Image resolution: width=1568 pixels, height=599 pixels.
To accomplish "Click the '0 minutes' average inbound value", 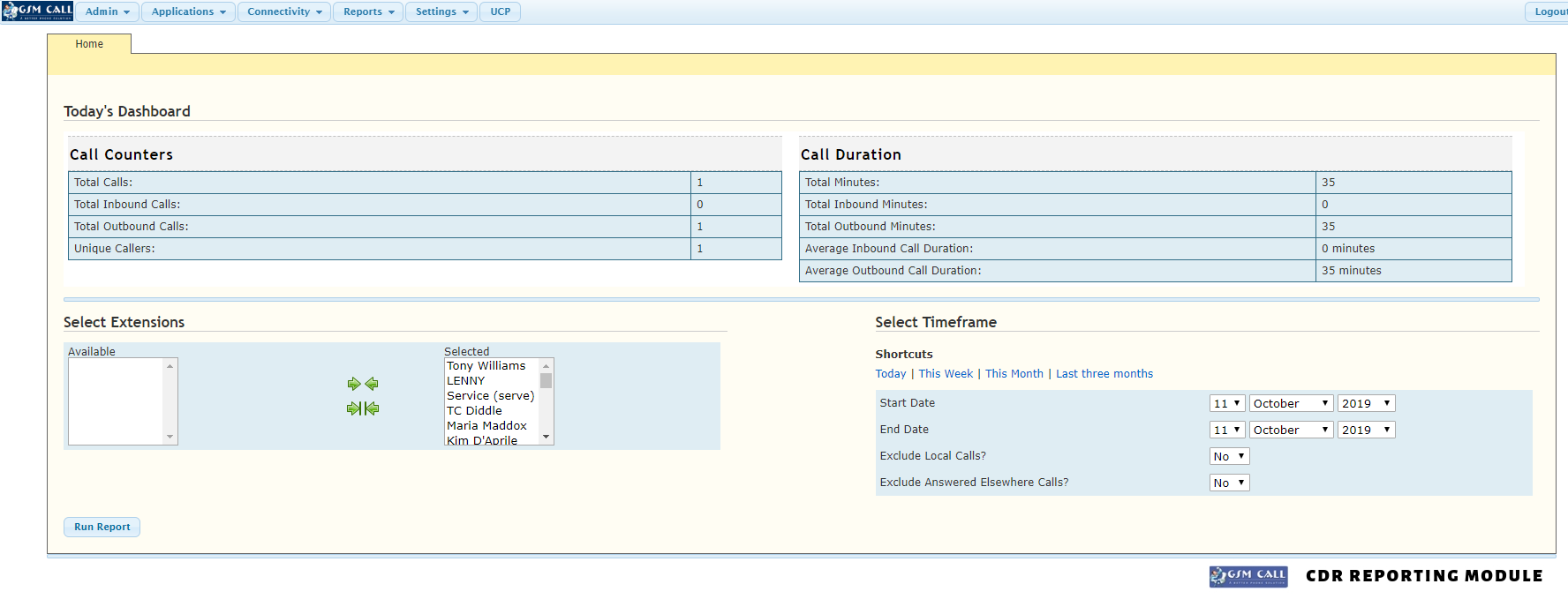I will [x=1348, y=249].
